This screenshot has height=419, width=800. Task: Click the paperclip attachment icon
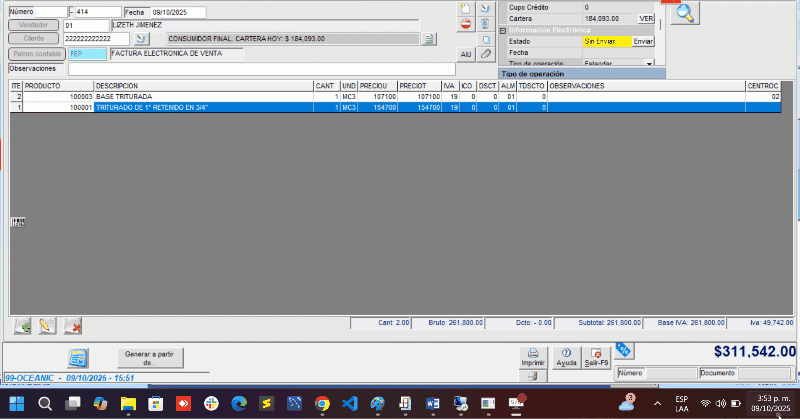pyautogui.click(x=486, y=53)
